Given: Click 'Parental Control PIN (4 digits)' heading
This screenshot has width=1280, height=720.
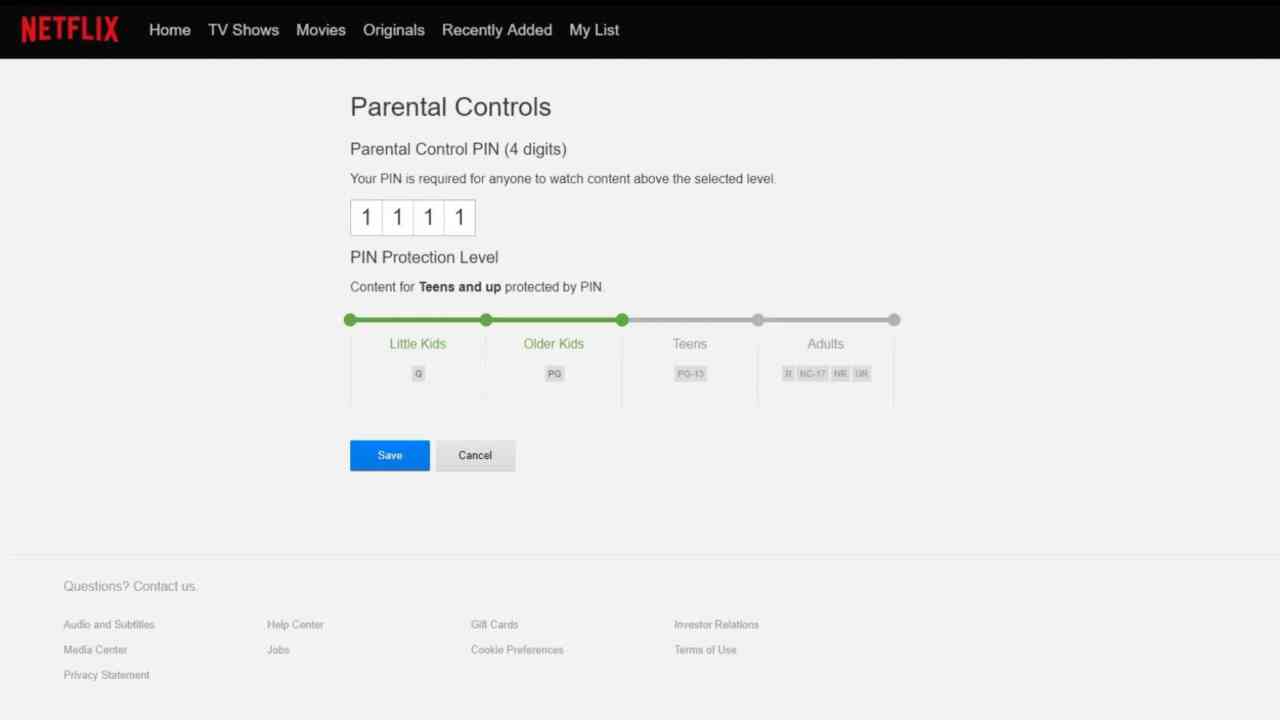Looking at the screenshot, I should point(458,149).
